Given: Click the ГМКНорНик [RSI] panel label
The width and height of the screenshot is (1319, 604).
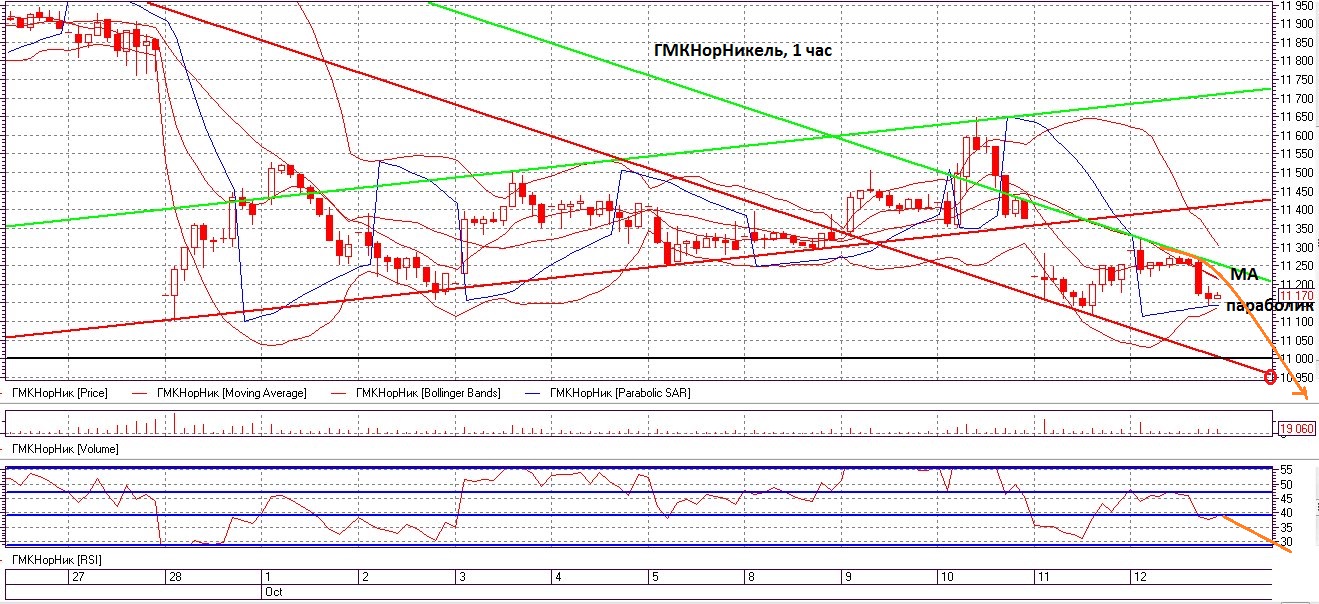Looking at the screenshot, I should (56, 562).
